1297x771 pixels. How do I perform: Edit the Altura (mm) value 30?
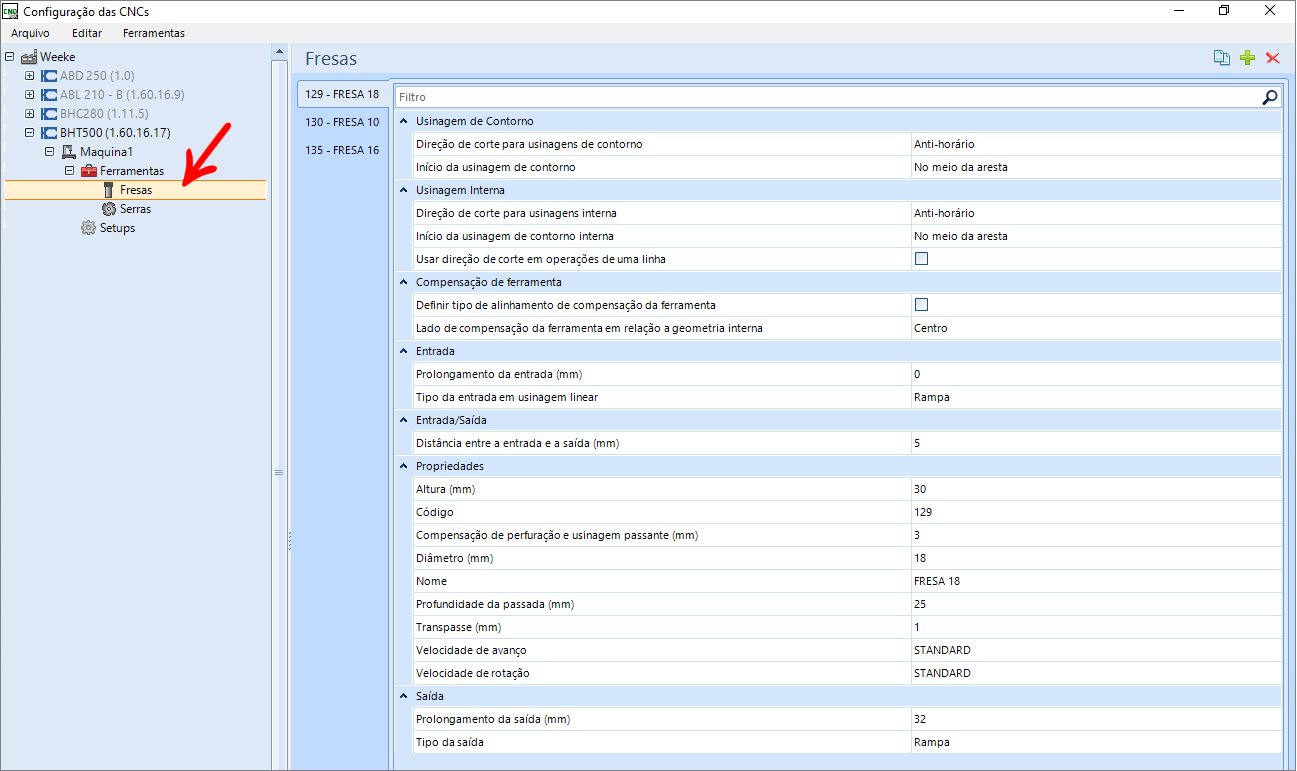click(1096, 489)
